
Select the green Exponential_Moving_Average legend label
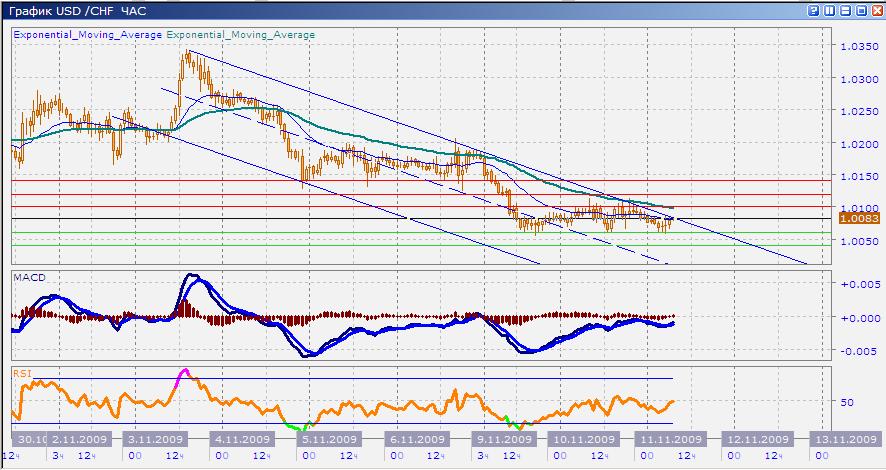(x=241, y=34)
